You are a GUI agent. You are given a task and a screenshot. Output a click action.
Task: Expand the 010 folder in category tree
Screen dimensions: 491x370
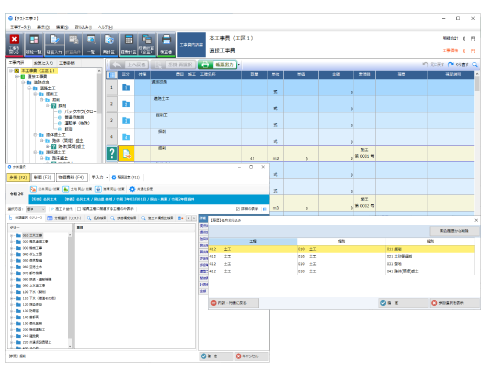pos(12,235)
